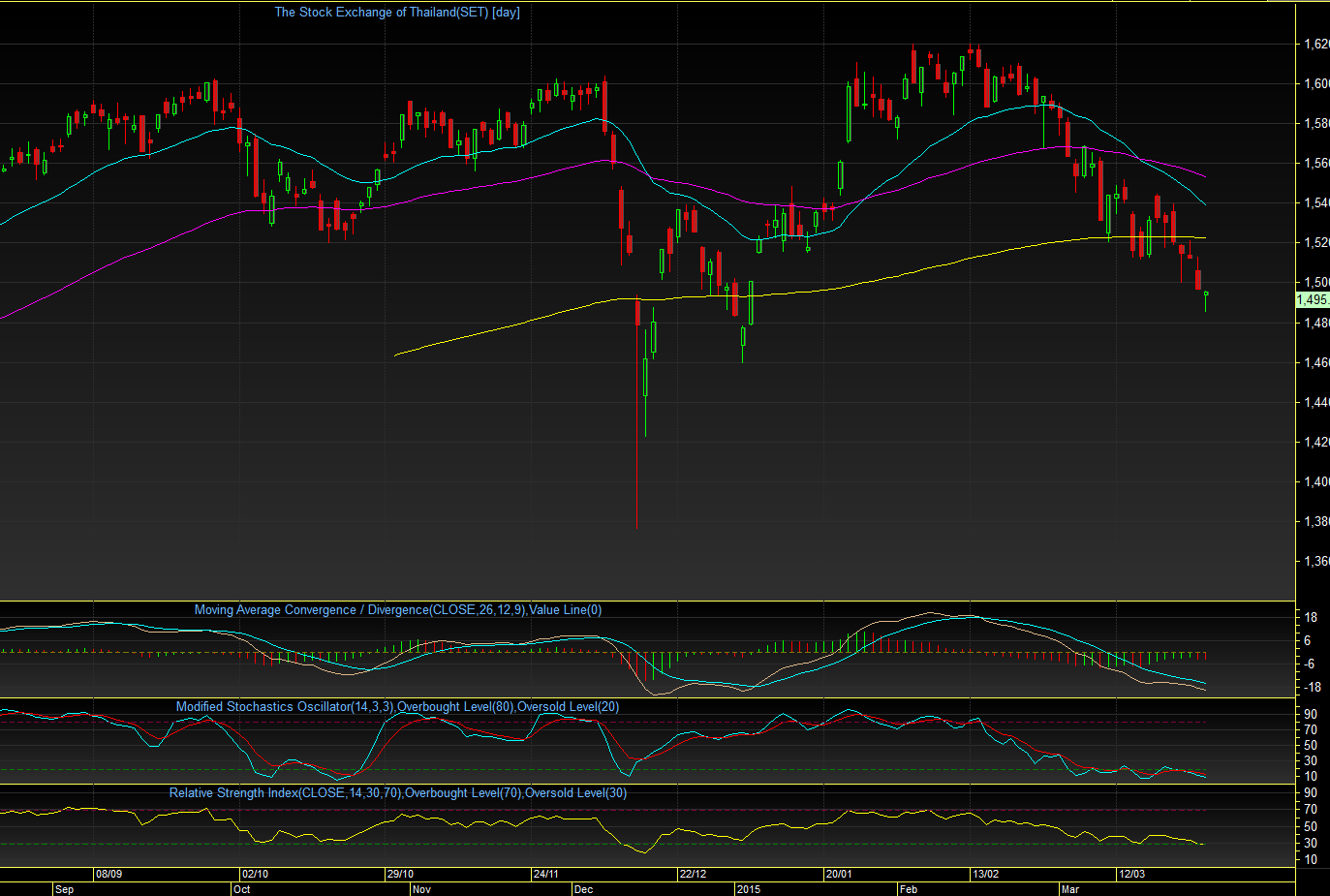The width and height of the screenshot is (1330, 896).
Task: Click the 90 value on the Stochastics scale
Action: click(1311, 714)
